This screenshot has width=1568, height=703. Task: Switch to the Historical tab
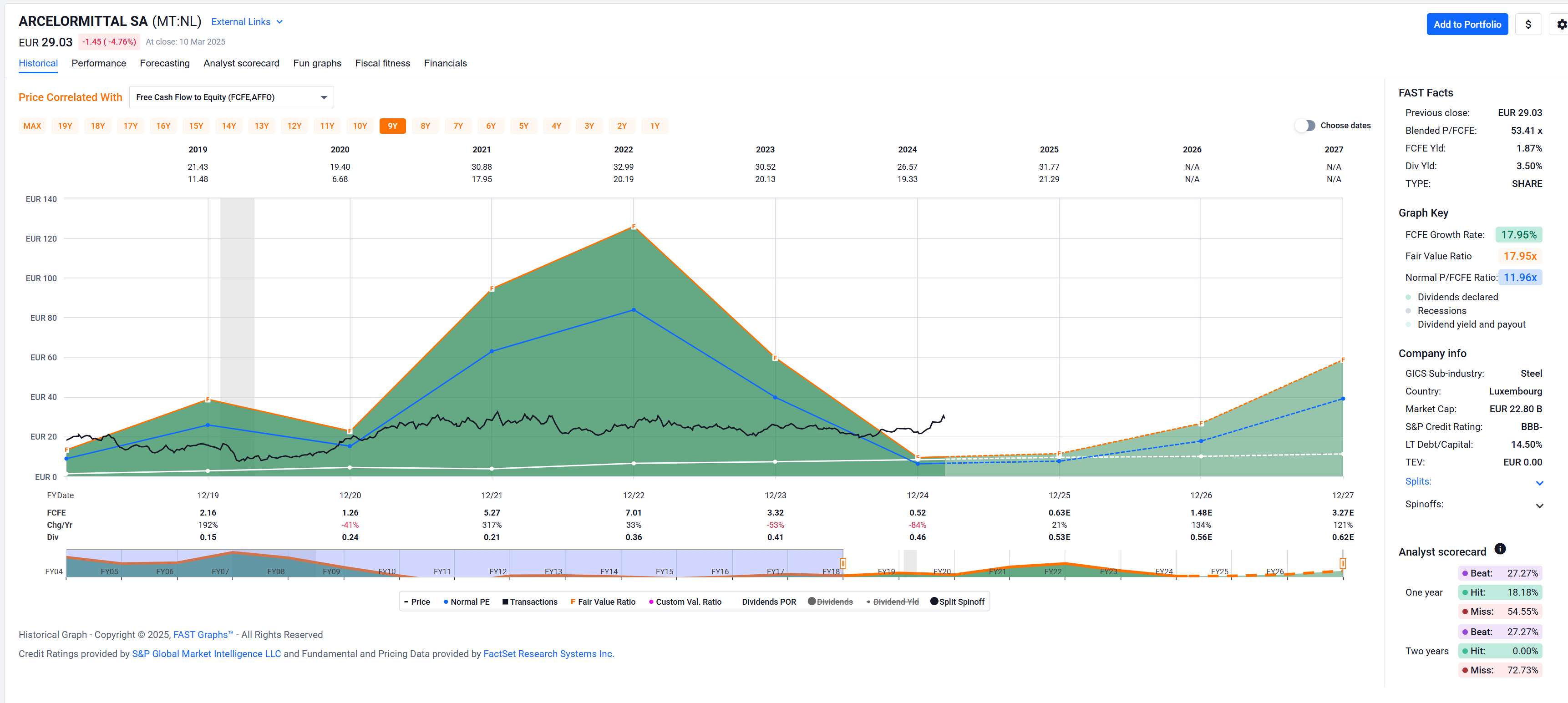[38, 63]
